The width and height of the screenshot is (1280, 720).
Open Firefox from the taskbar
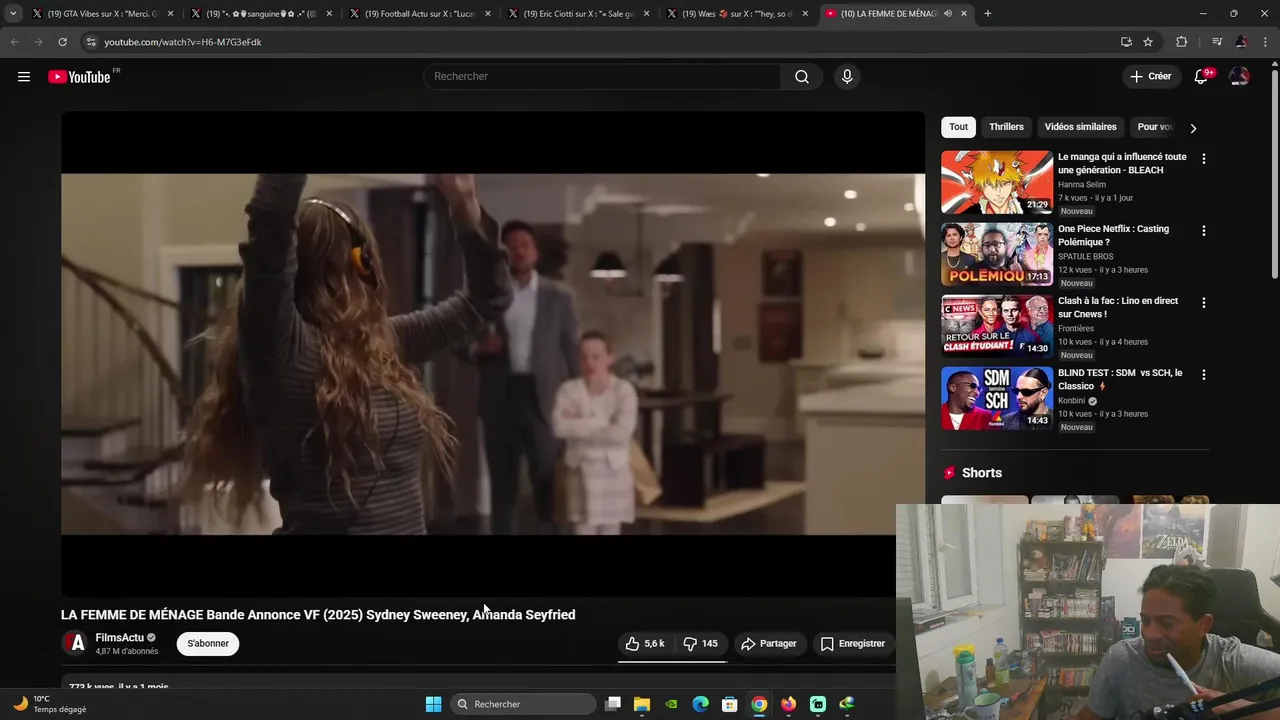point(789,704)
